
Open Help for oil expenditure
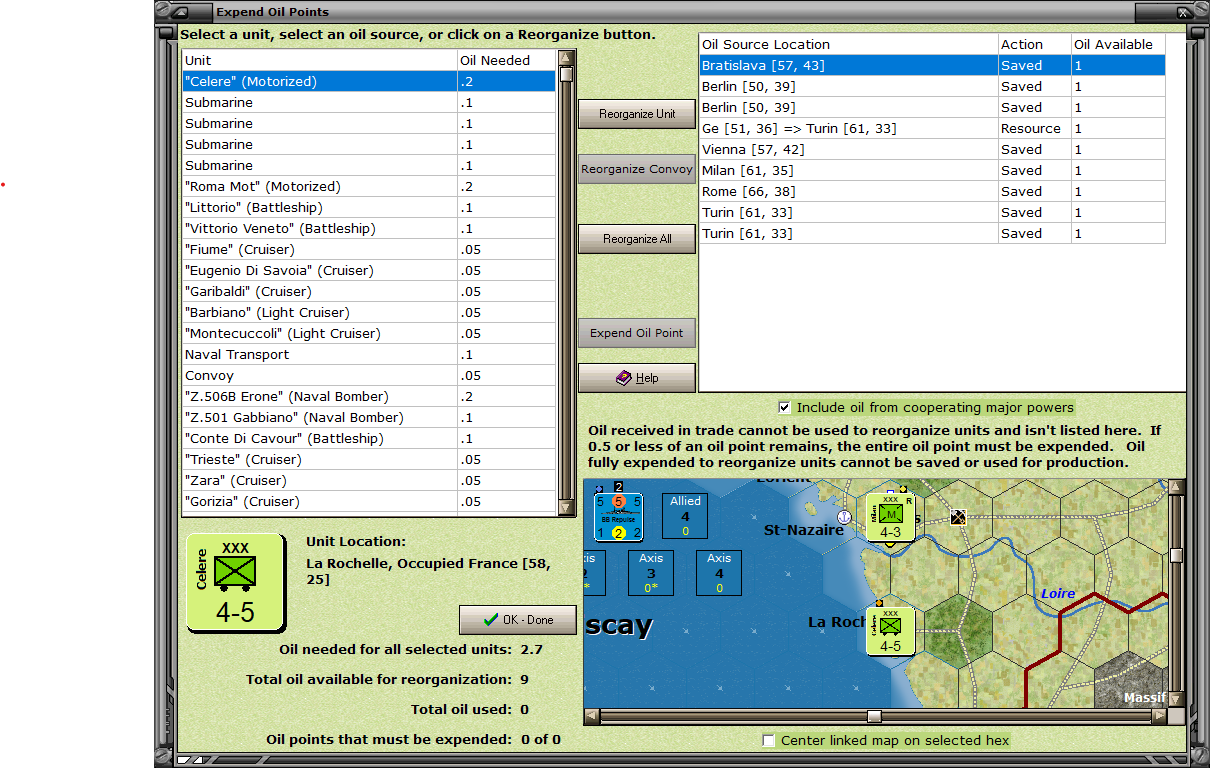[637, 378]
